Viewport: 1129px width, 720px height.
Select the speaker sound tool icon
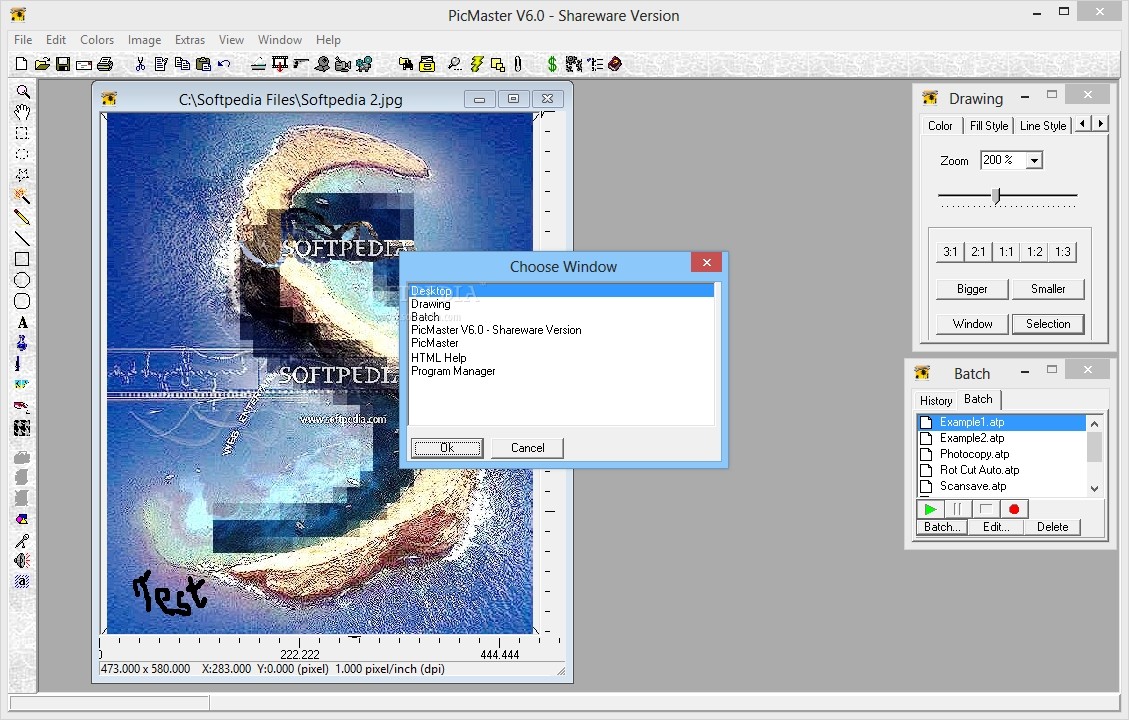click(22, 561)
